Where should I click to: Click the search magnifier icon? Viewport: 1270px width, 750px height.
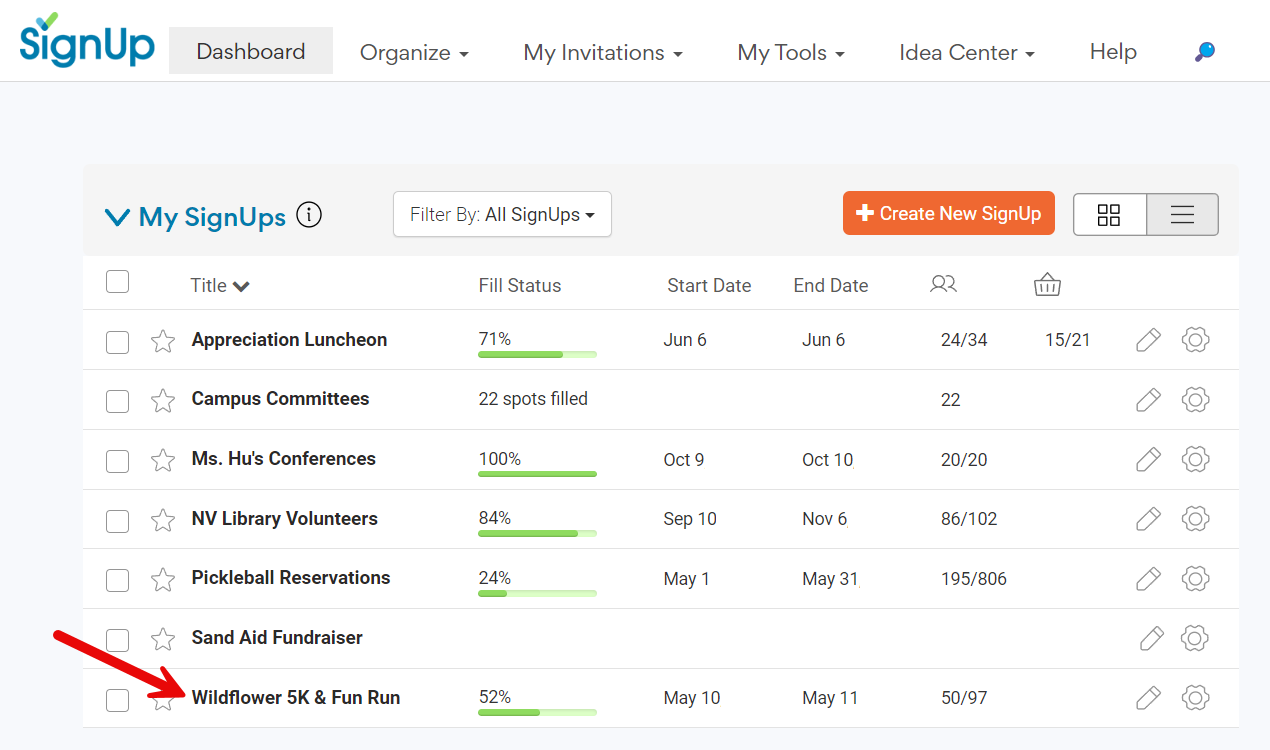pyautogui.click(x=1205, y=52)
